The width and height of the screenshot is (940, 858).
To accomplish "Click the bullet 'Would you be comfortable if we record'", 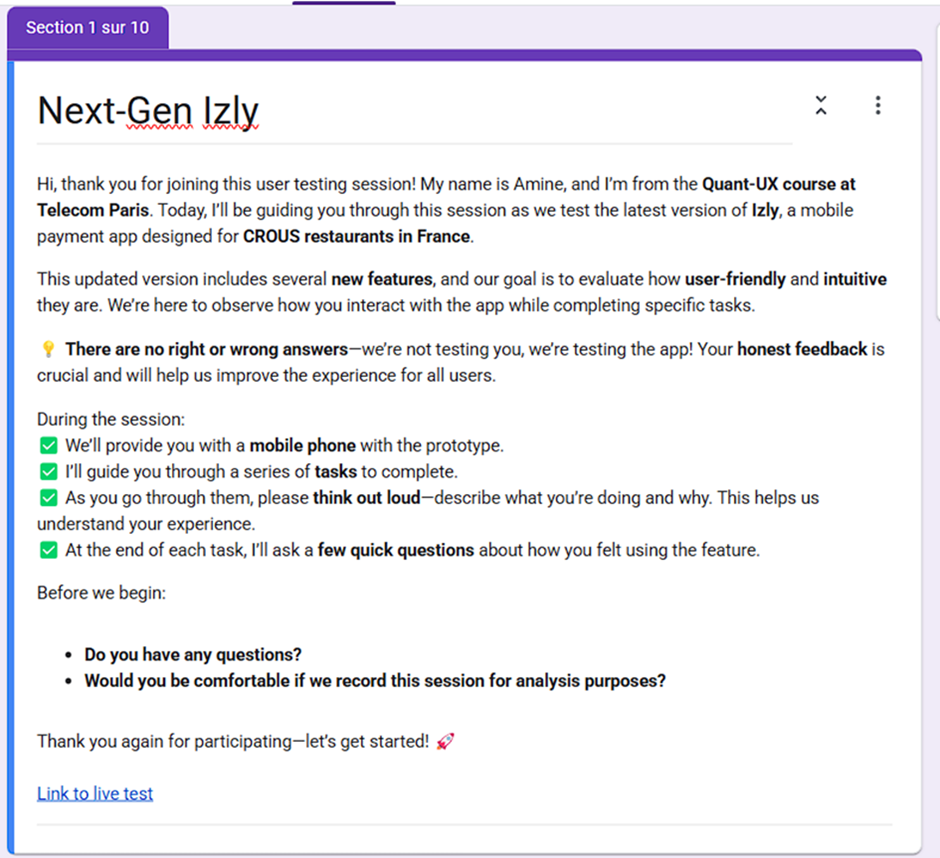I will tap(375, 681).
